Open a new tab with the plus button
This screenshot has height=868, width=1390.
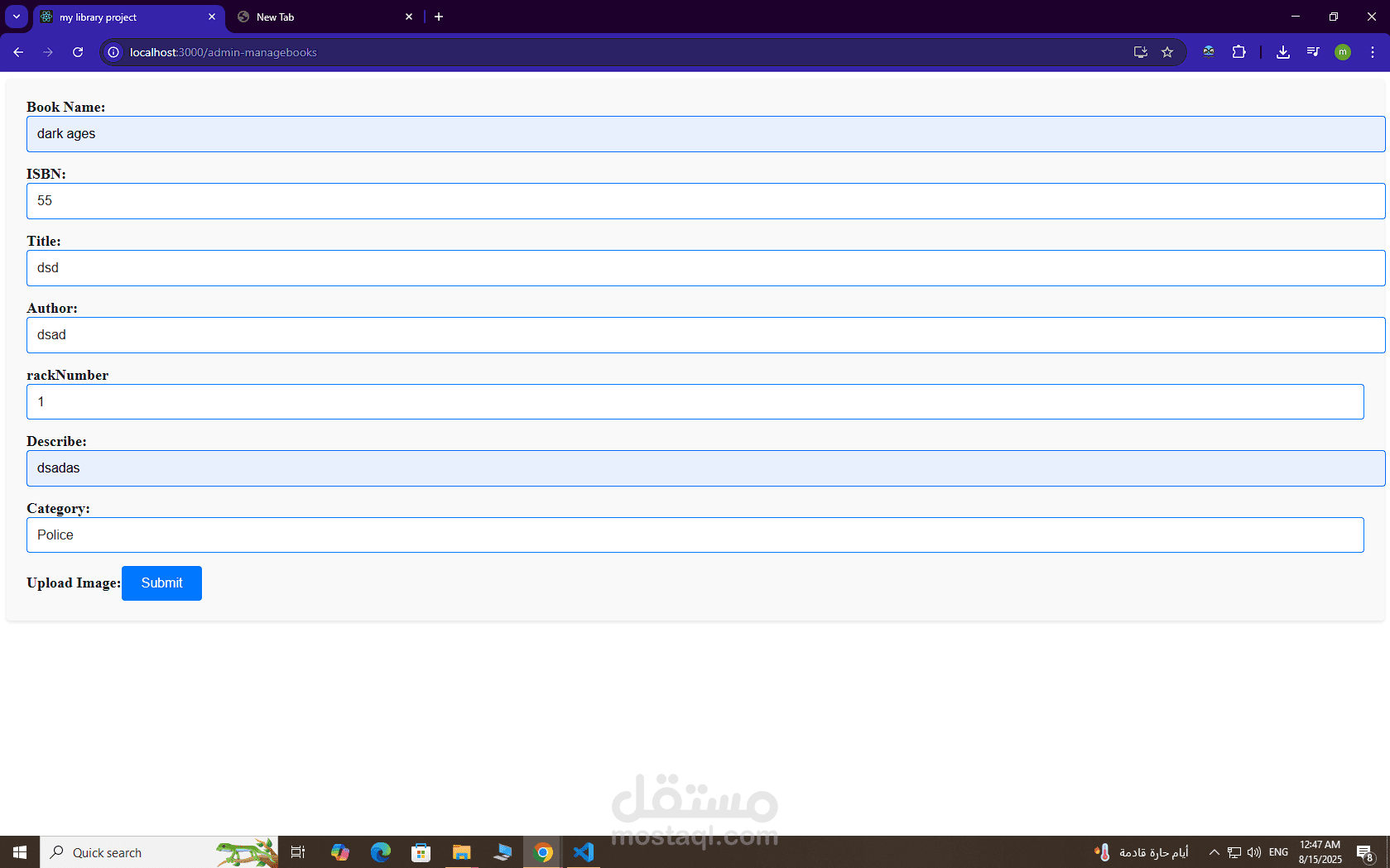439,17
